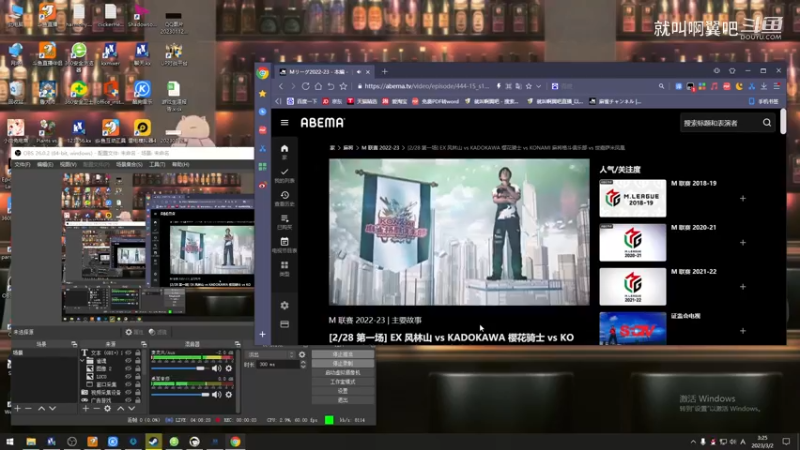The height and width of the screenshot is (450, 800).
Task: Toggle lock on LOGO source in OBS
Action: [137, 377]
